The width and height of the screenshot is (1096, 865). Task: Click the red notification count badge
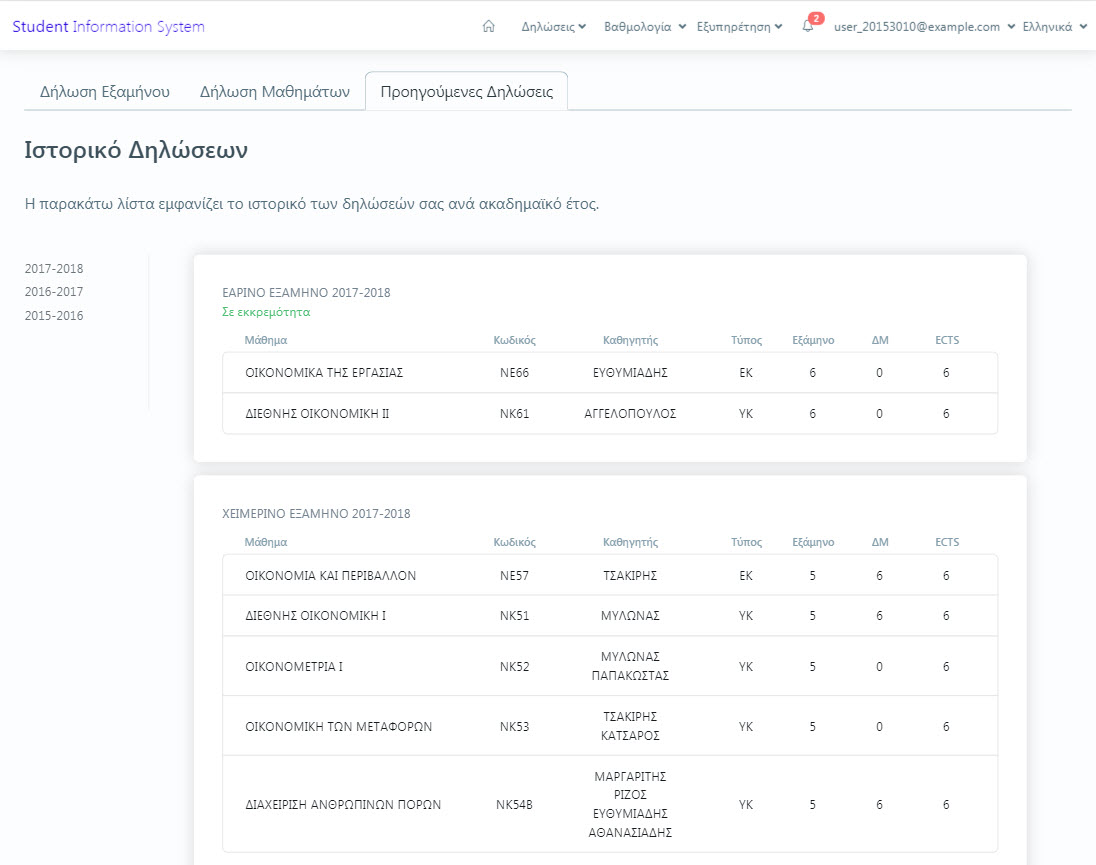[816, 18]
